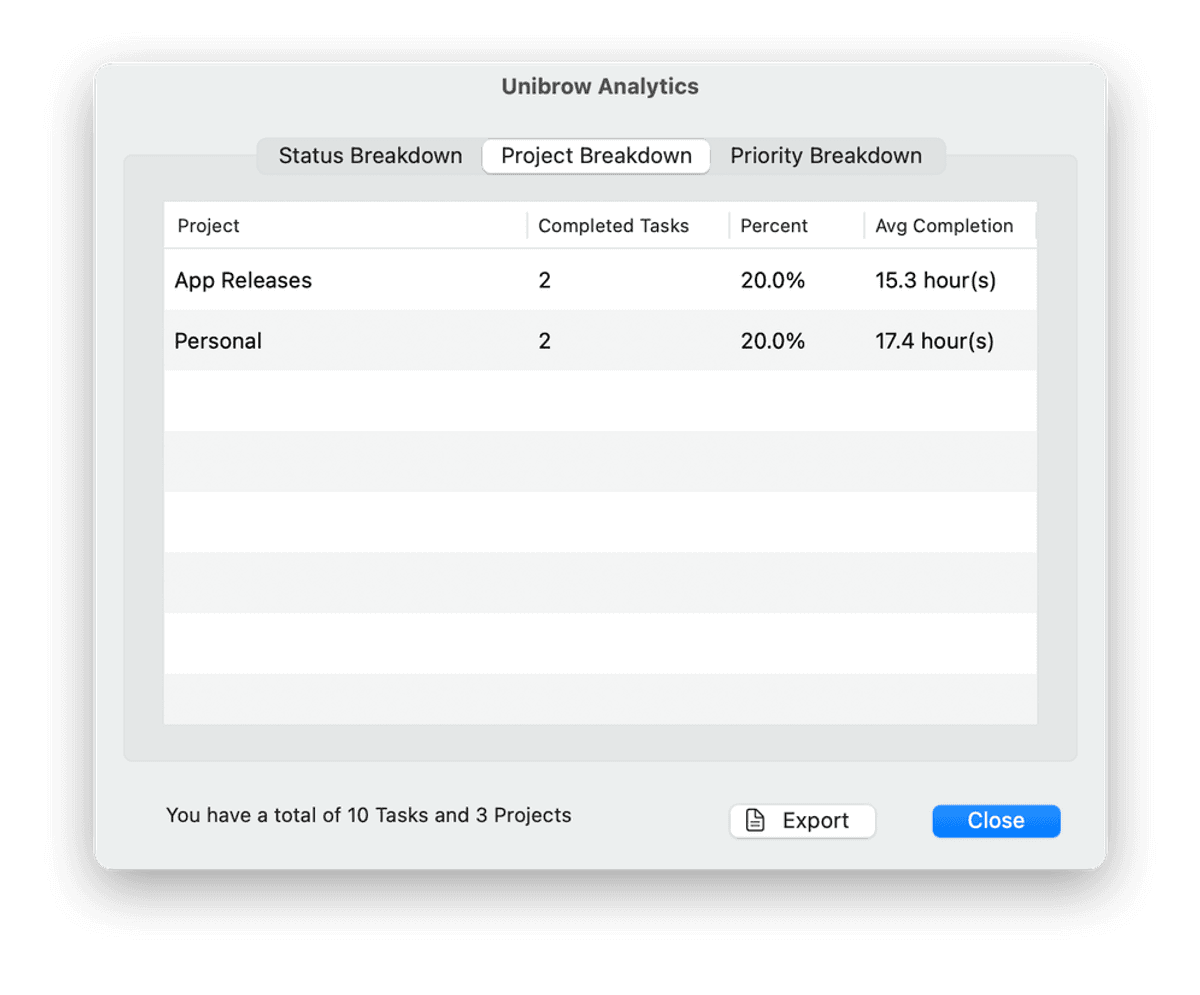1200x995 pixels.
Task: Click the total tasks and projects summary text
Action: (x=369, y=816)
